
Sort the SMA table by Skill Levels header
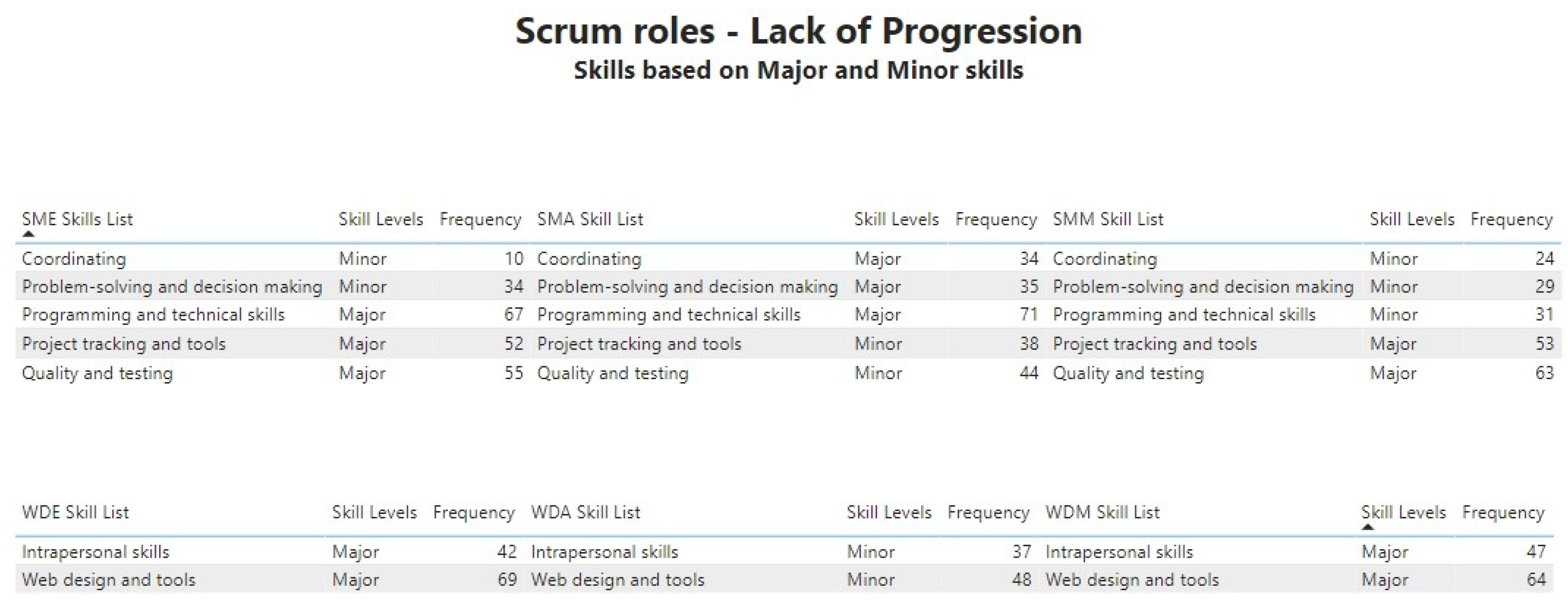(895, 219)
